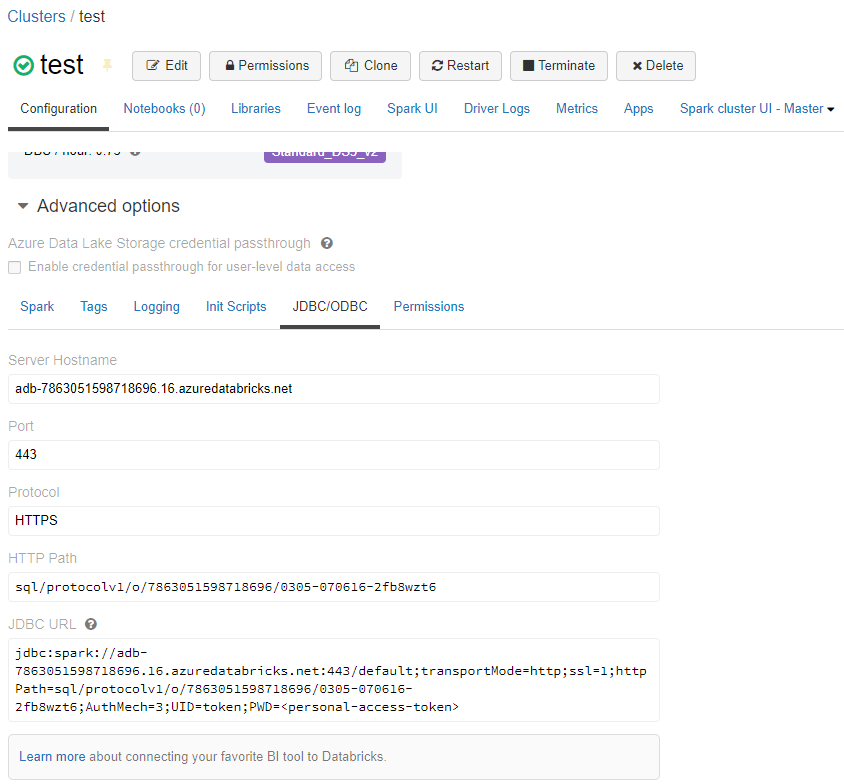Open the Event log tab
Viewport: 844px width, 784px height.
tap(333, 108)
